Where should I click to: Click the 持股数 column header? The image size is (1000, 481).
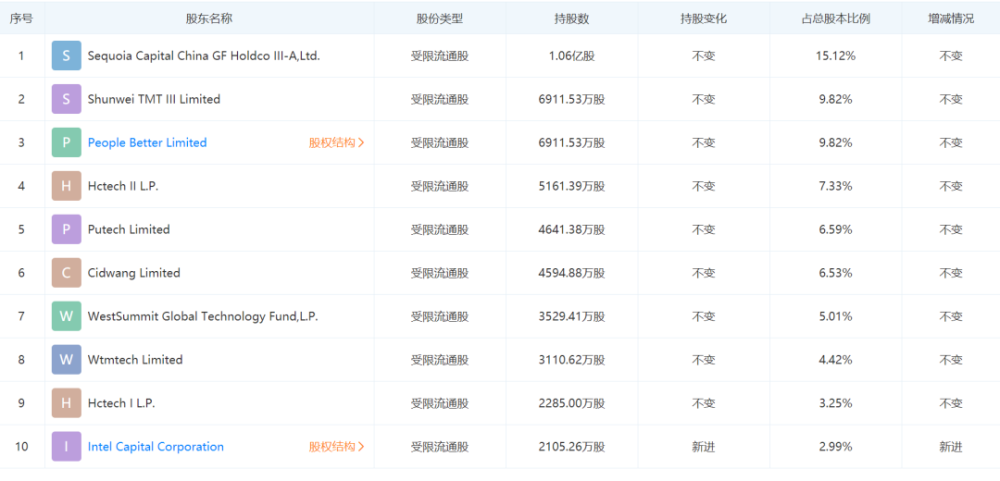tap(571, 18)
